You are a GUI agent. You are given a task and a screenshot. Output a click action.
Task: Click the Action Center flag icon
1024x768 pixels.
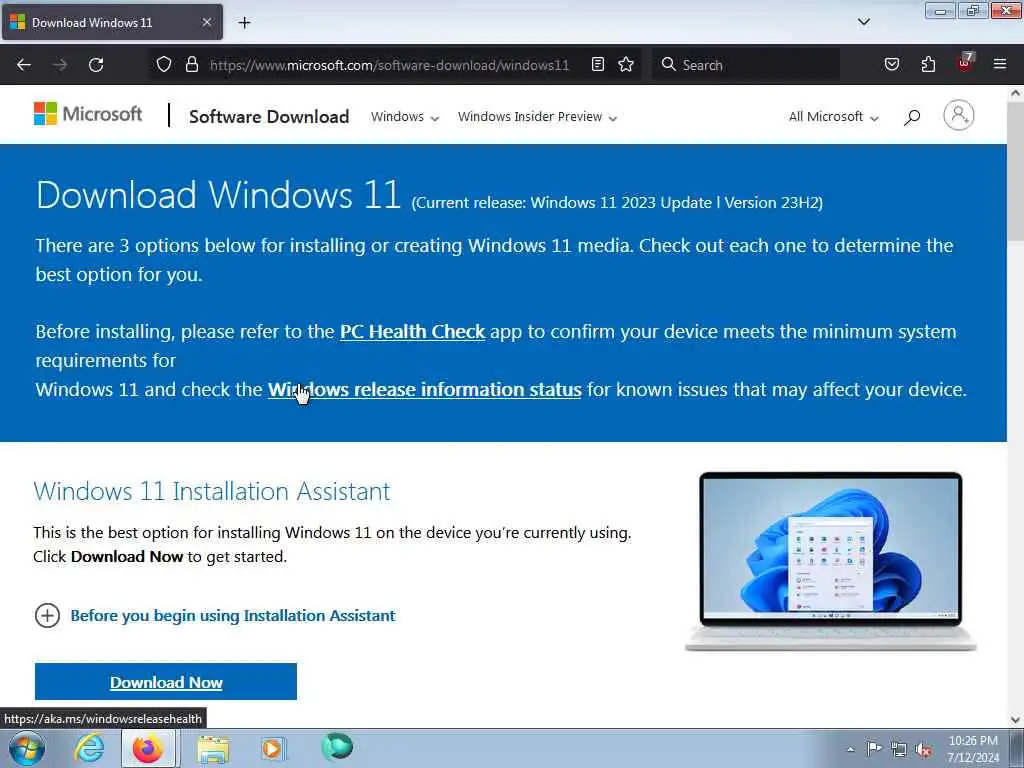(x=874, y=748)
